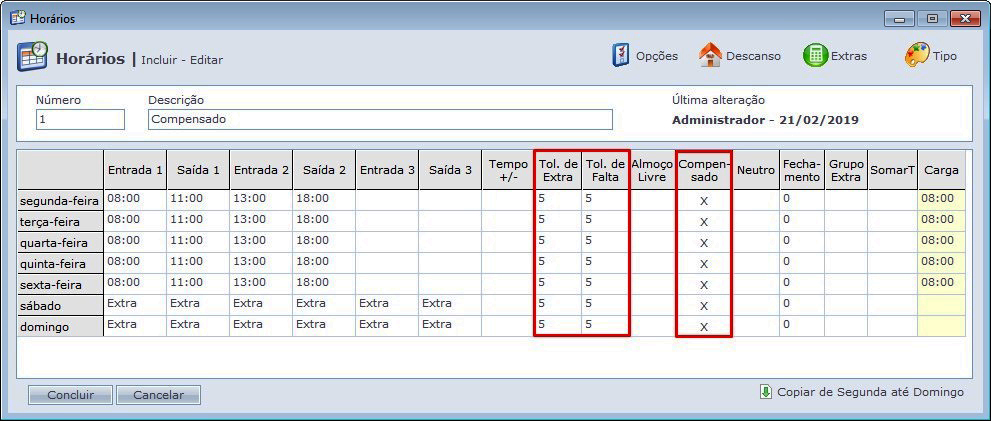Viewport: 991px width, 421px height.
Task: Open the Extras calculator icon
Action: pos(815,56)
